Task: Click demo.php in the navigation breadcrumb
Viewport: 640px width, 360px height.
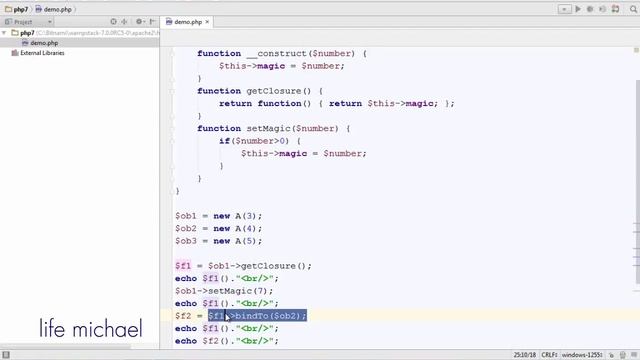Action: pyautogui.click(x=53, y=9)
